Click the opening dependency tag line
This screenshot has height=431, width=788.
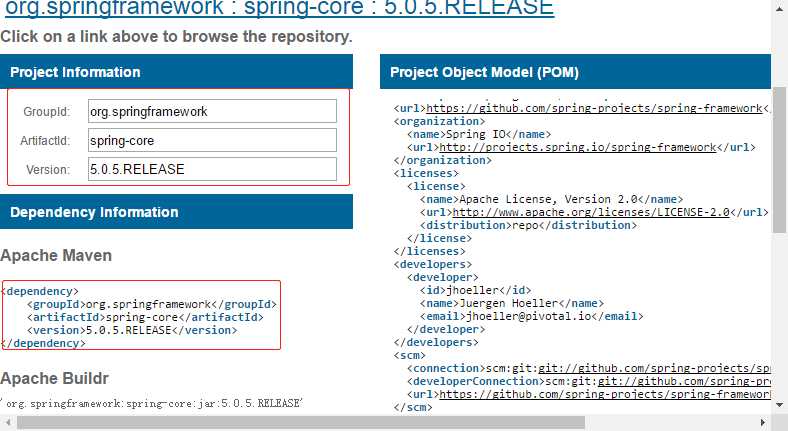pos(40,291)
